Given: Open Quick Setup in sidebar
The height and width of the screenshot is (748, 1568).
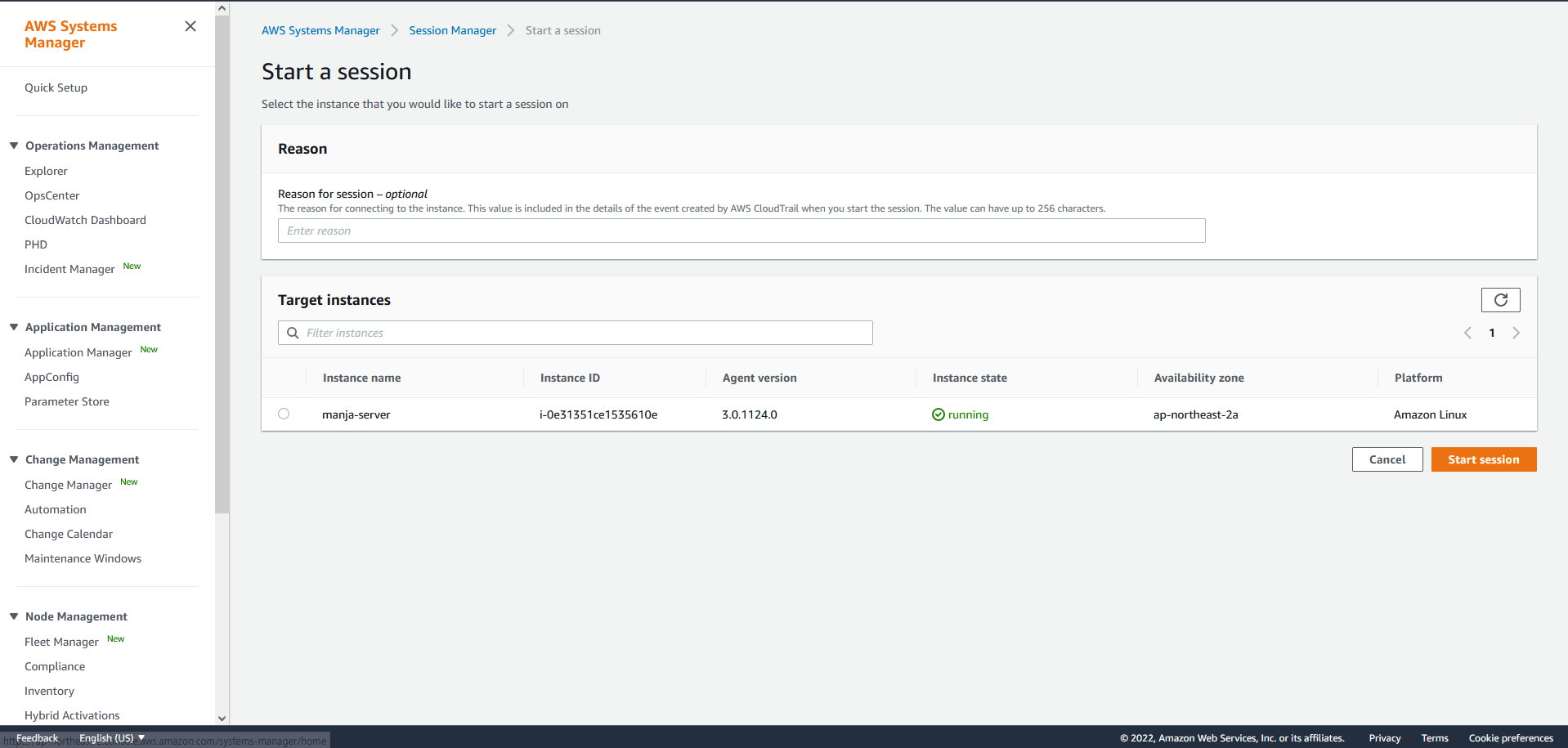Looking at the screenshot, I should 56,87.
